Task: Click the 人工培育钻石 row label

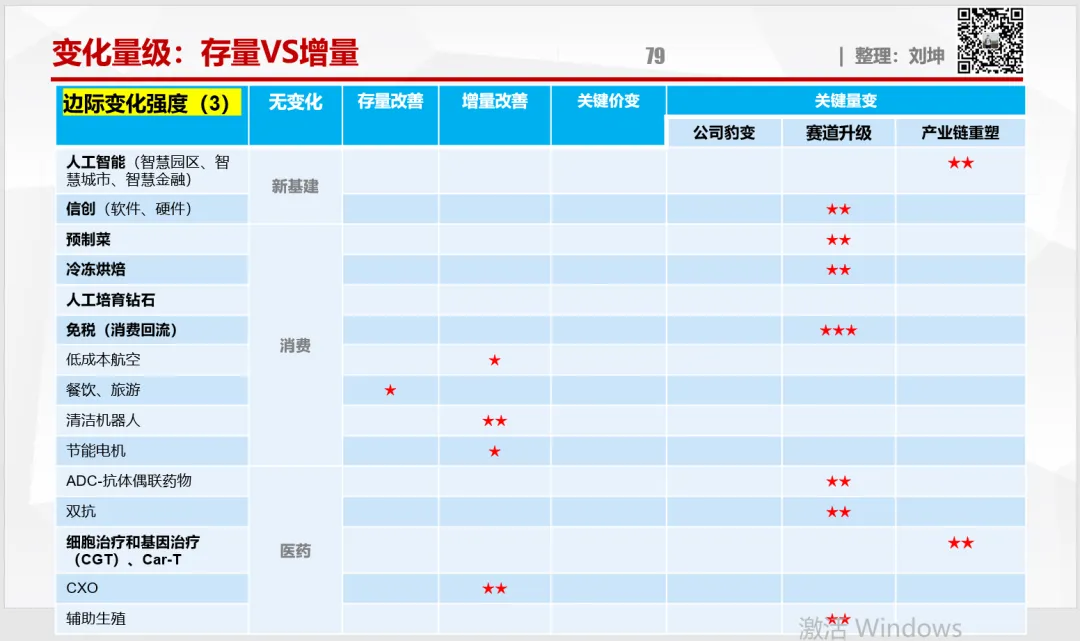Action: click(110, 300)
